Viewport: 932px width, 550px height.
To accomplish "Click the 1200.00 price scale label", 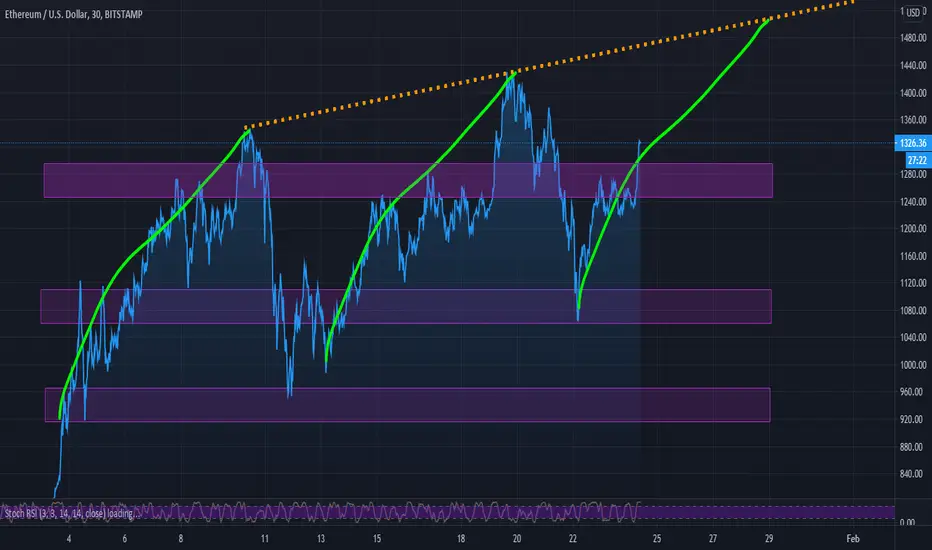I will point(913,228).
